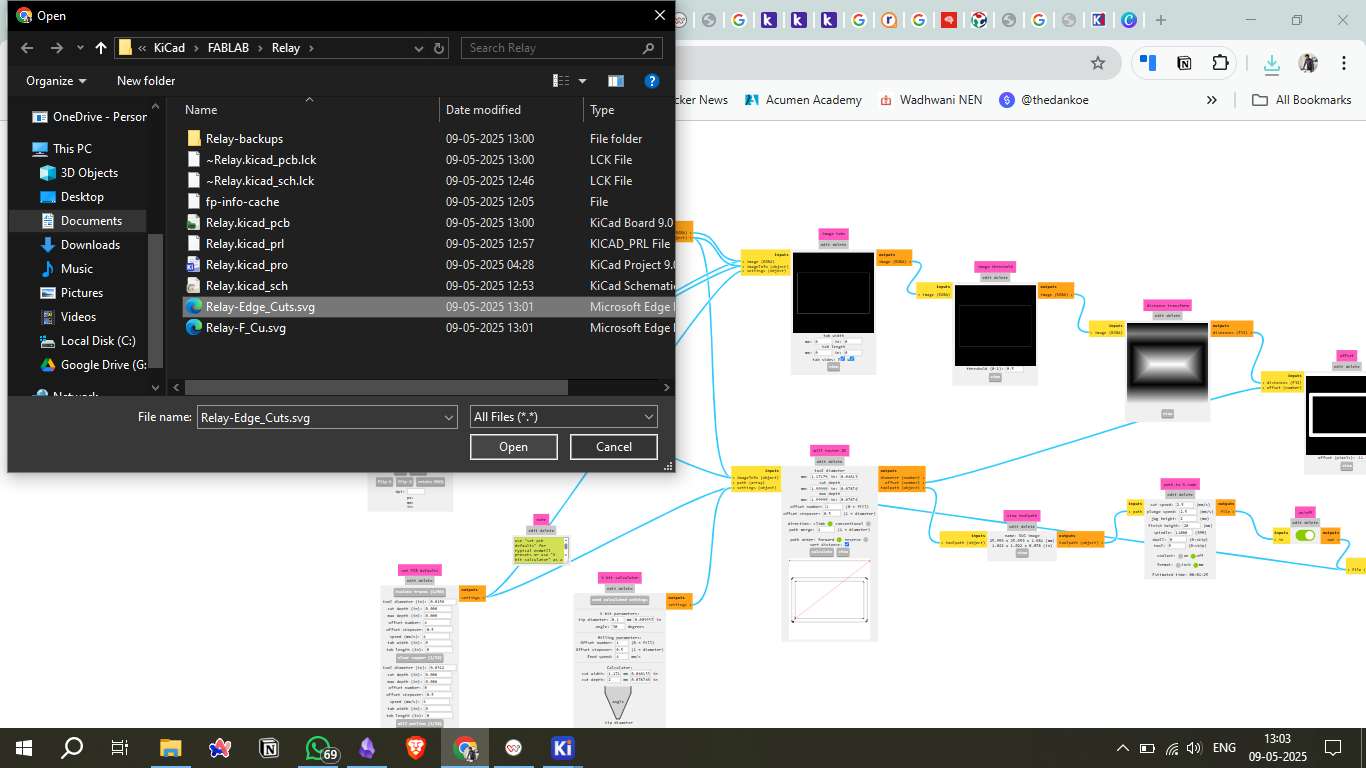Sort files by Date modified column
Screen dimensions: 1366x768
510,110
